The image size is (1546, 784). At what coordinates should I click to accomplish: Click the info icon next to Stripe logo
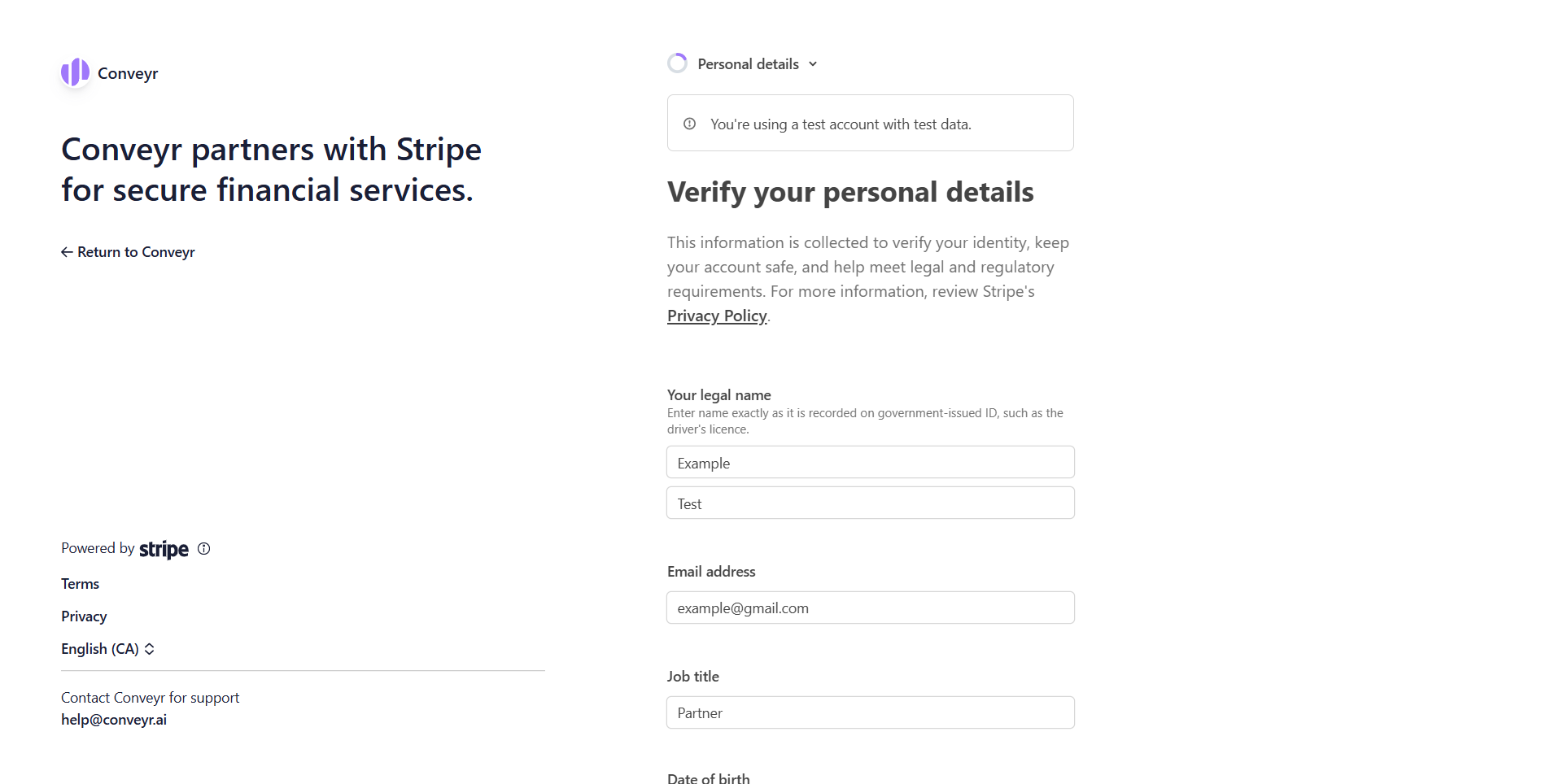[x=204, y=549]
